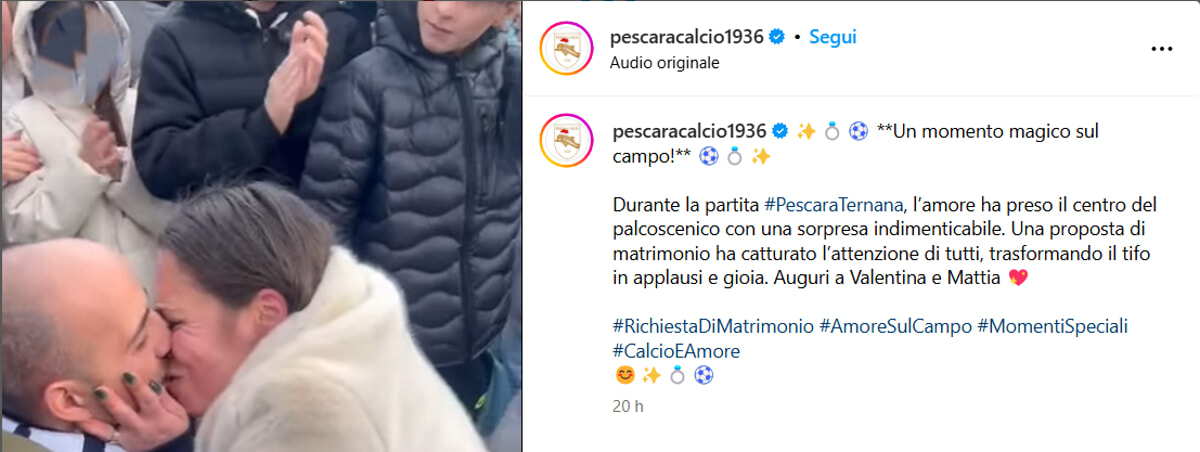Follow the account with the Segui button
Screen dimensions: 1200x452
(x=832, y=38)
